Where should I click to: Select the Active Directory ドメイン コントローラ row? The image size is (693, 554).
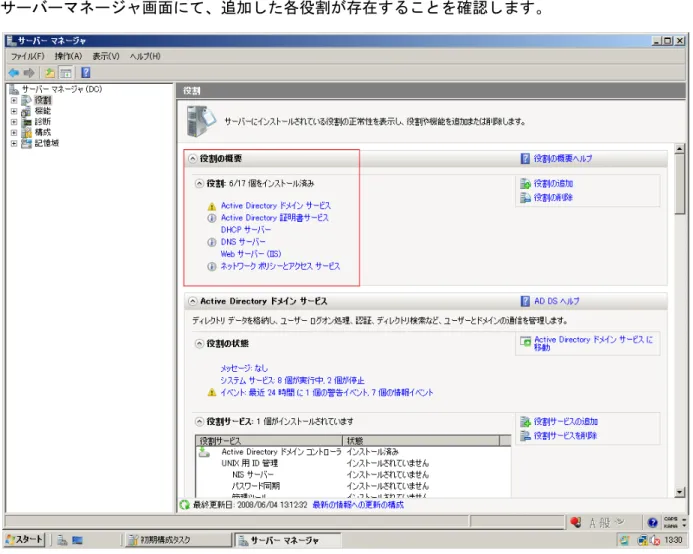click(353, 452)
